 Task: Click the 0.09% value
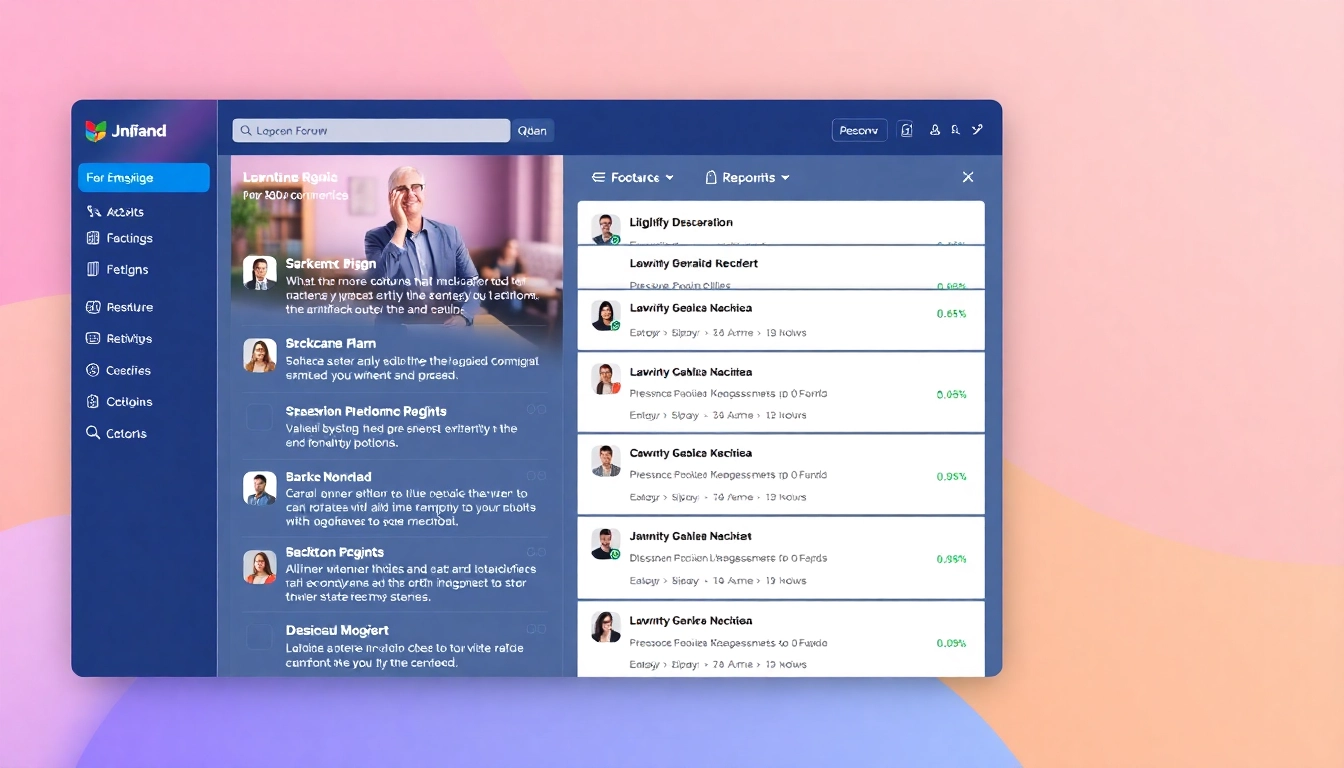(x=951, y=644)
